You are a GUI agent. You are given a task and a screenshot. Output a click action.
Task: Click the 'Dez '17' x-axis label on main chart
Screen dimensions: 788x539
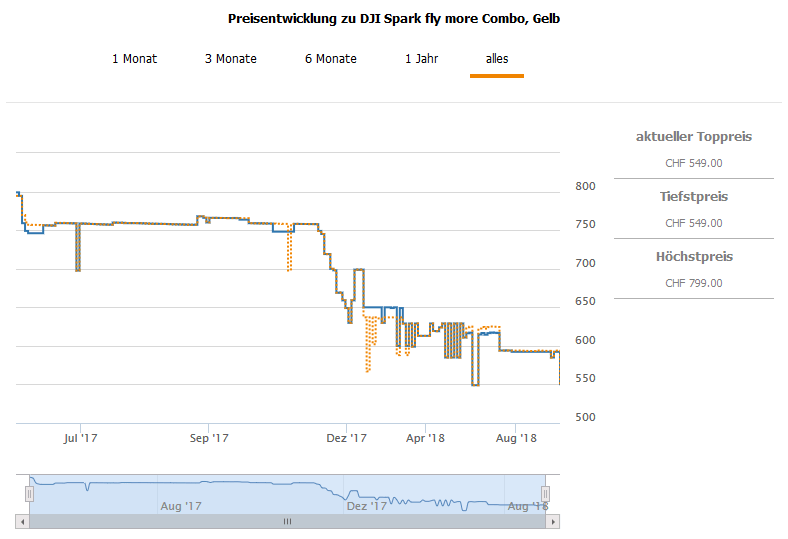[x=347, y=438]
